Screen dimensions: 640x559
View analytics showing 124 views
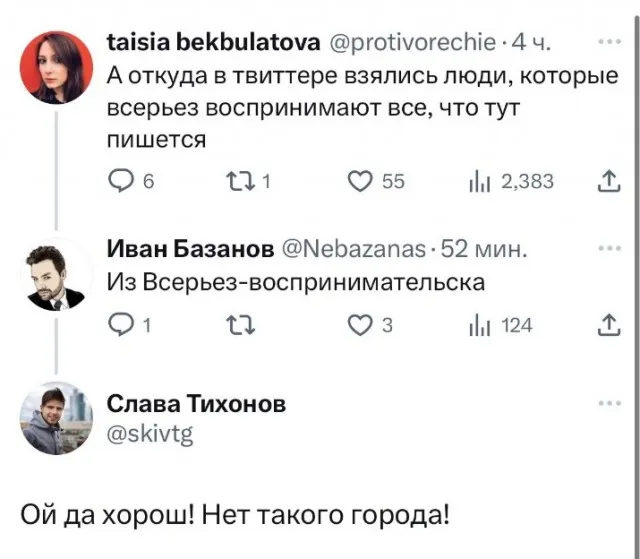coord(478,324)
